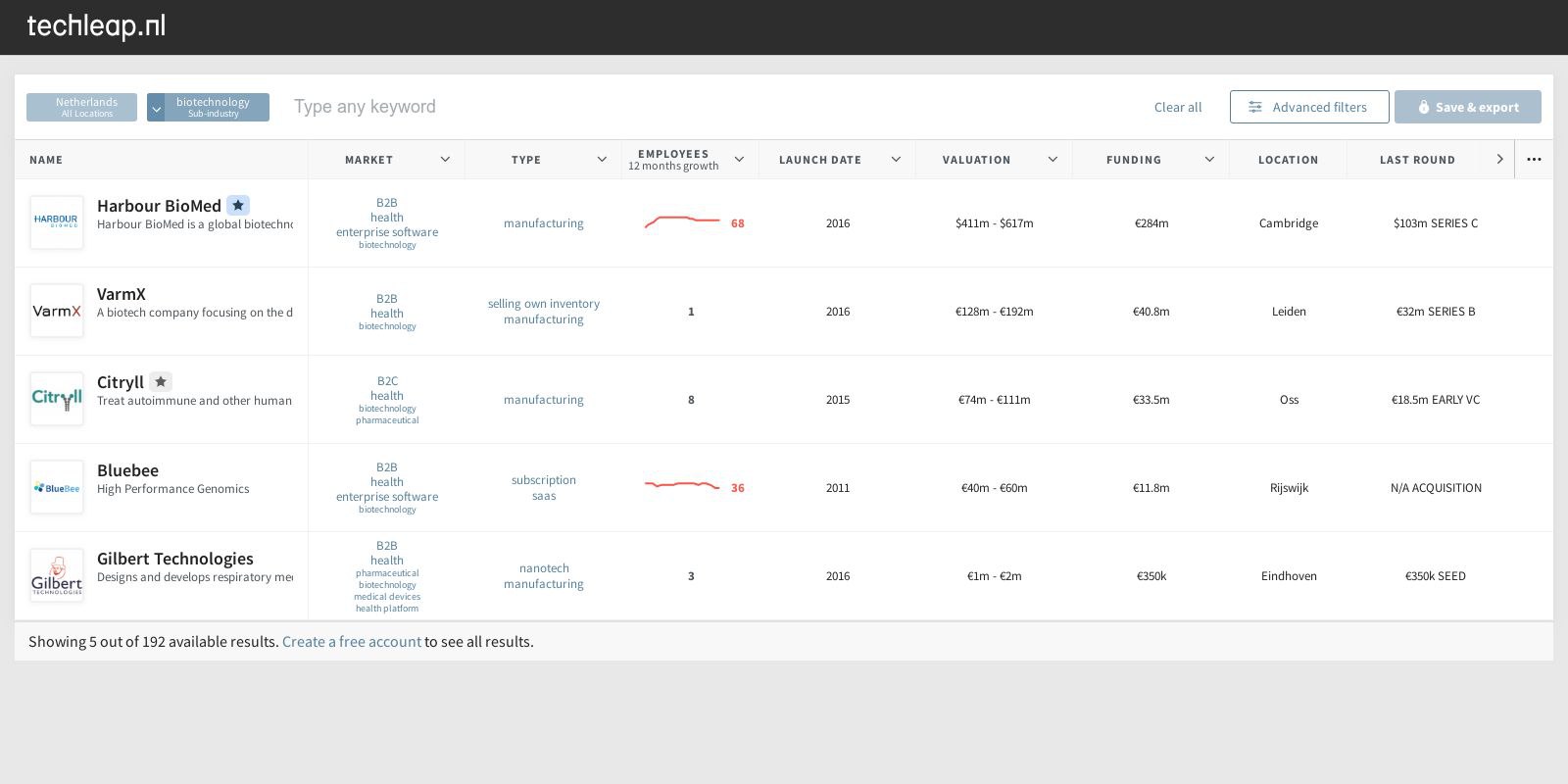Open Advanced filters

pos(1309,107)
